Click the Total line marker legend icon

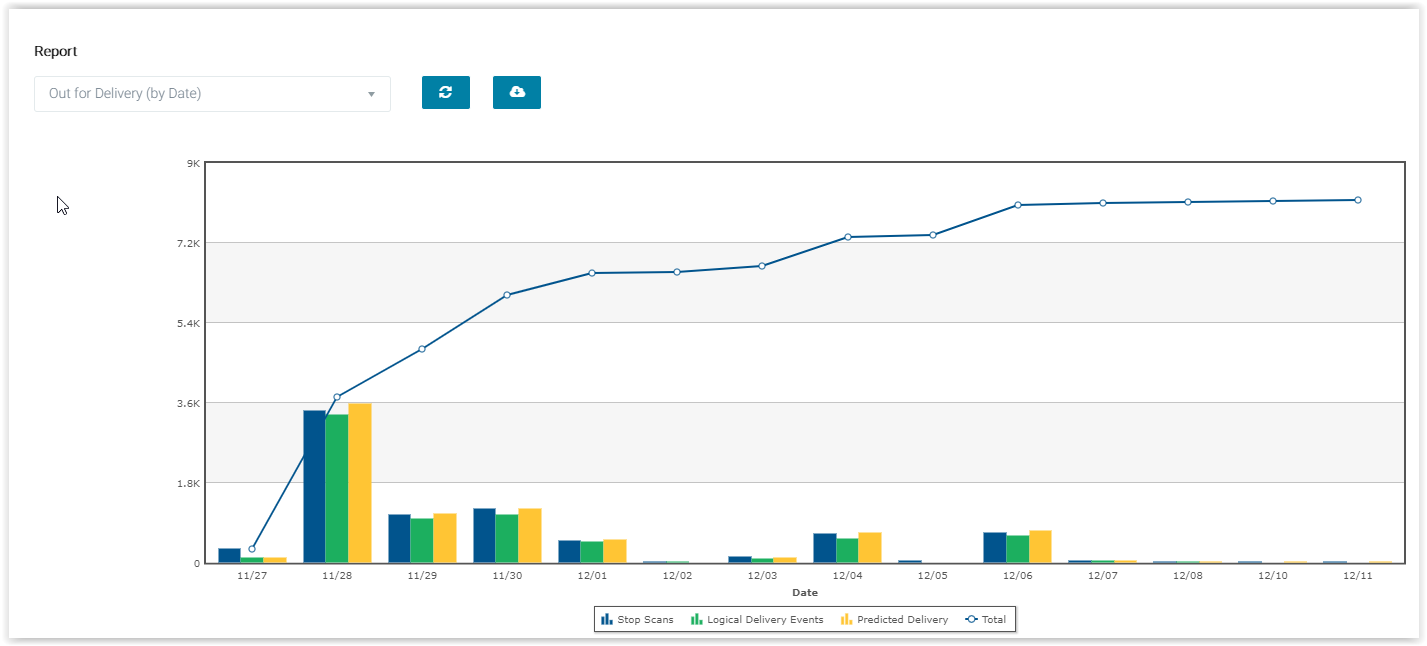click(971, 620)
